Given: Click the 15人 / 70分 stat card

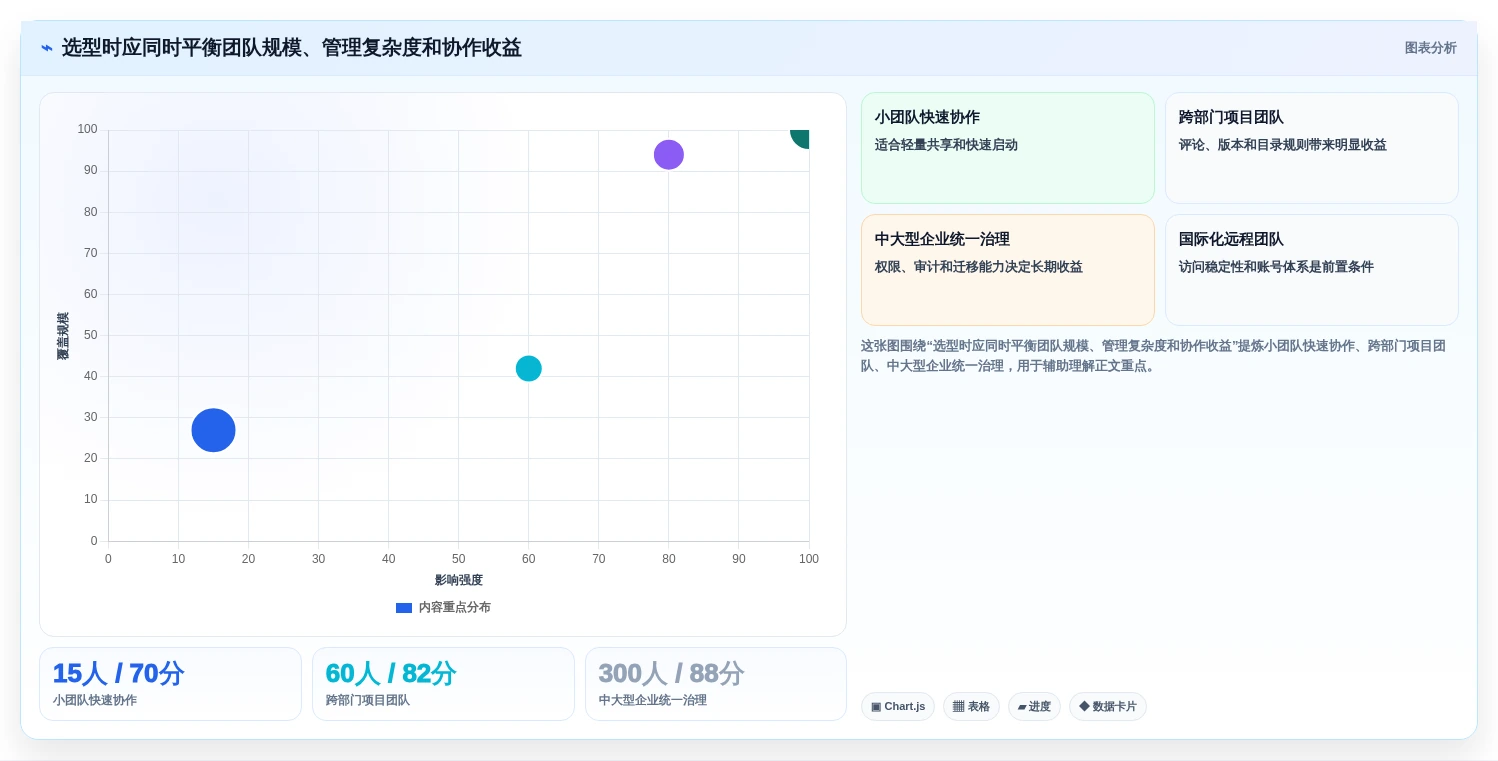Looking at the screenshot, I should [x=170, y=684].
